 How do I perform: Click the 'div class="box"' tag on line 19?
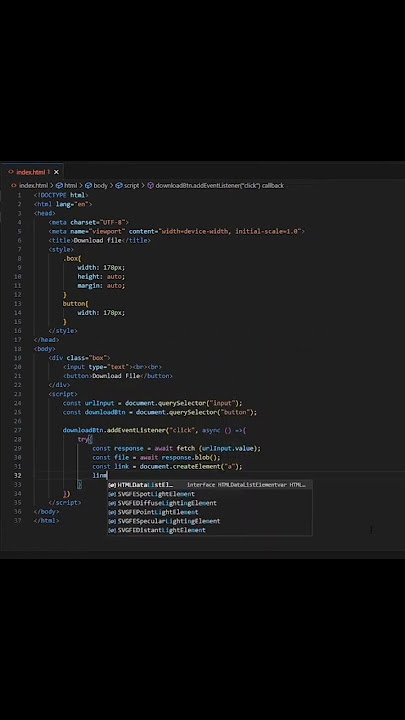(x=79, y=358)
